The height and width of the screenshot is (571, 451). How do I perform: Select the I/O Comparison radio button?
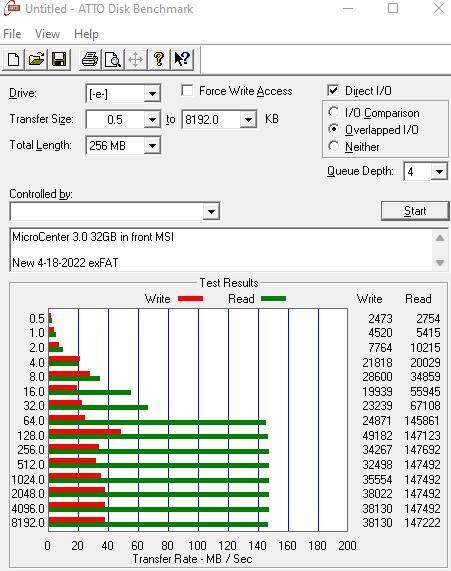tap(333, 112)
